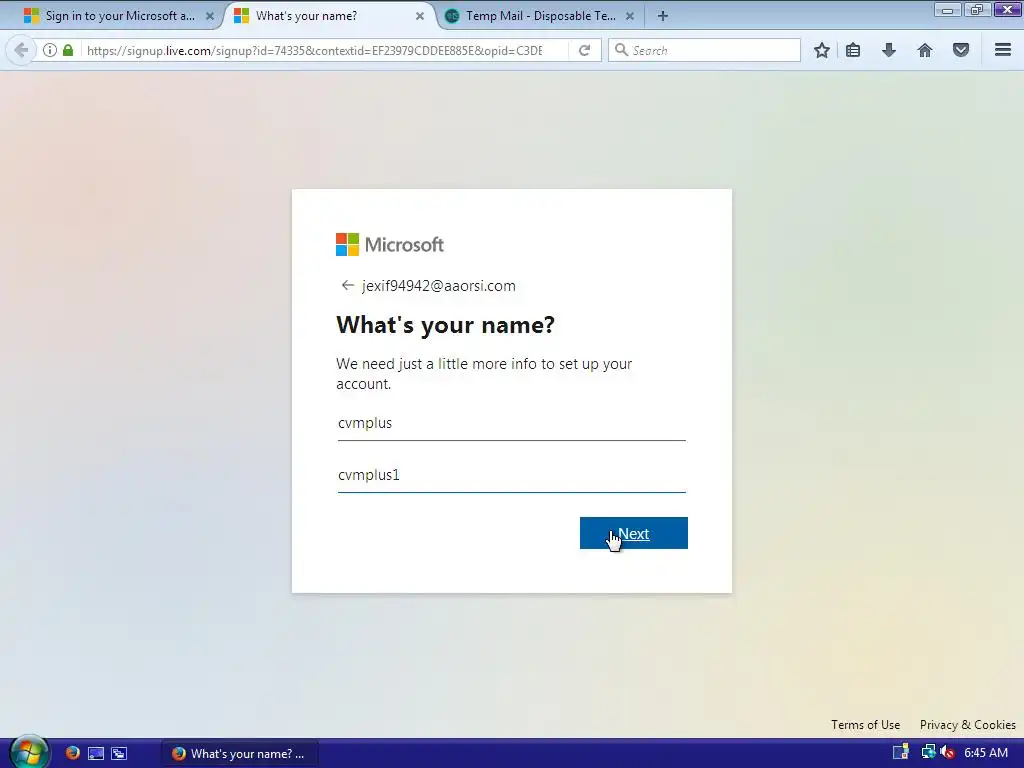Close the 'What's your name?' tab

[x=420, y=16]
